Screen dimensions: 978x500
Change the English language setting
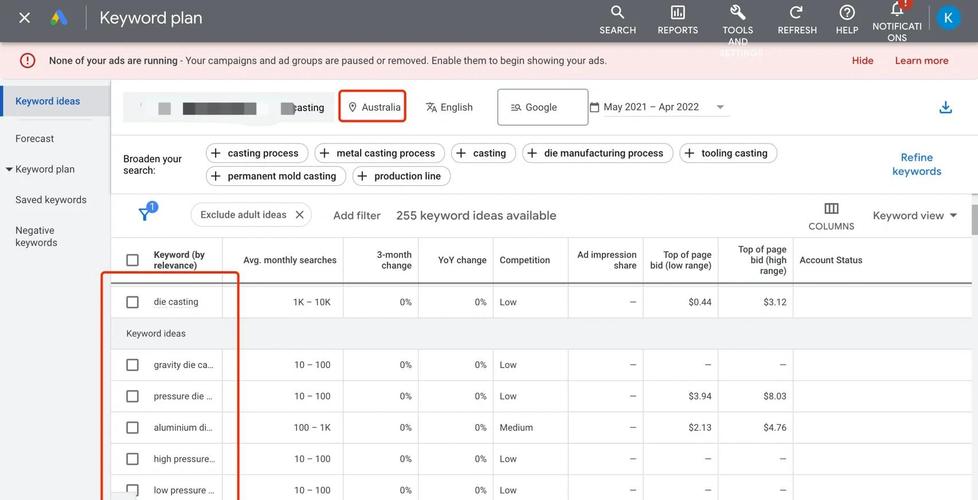pyautogui.click(x=449, y=107)
